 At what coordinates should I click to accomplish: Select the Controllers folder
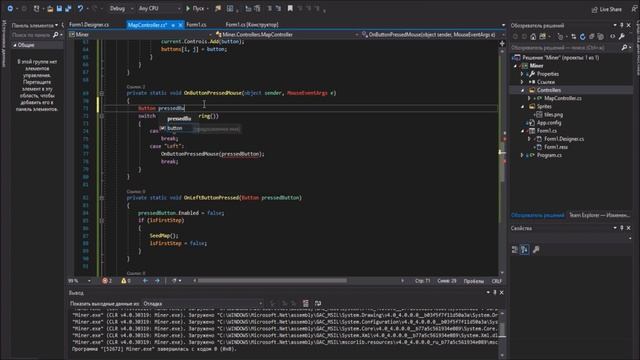pyautogui.click(x=549, y=90)
